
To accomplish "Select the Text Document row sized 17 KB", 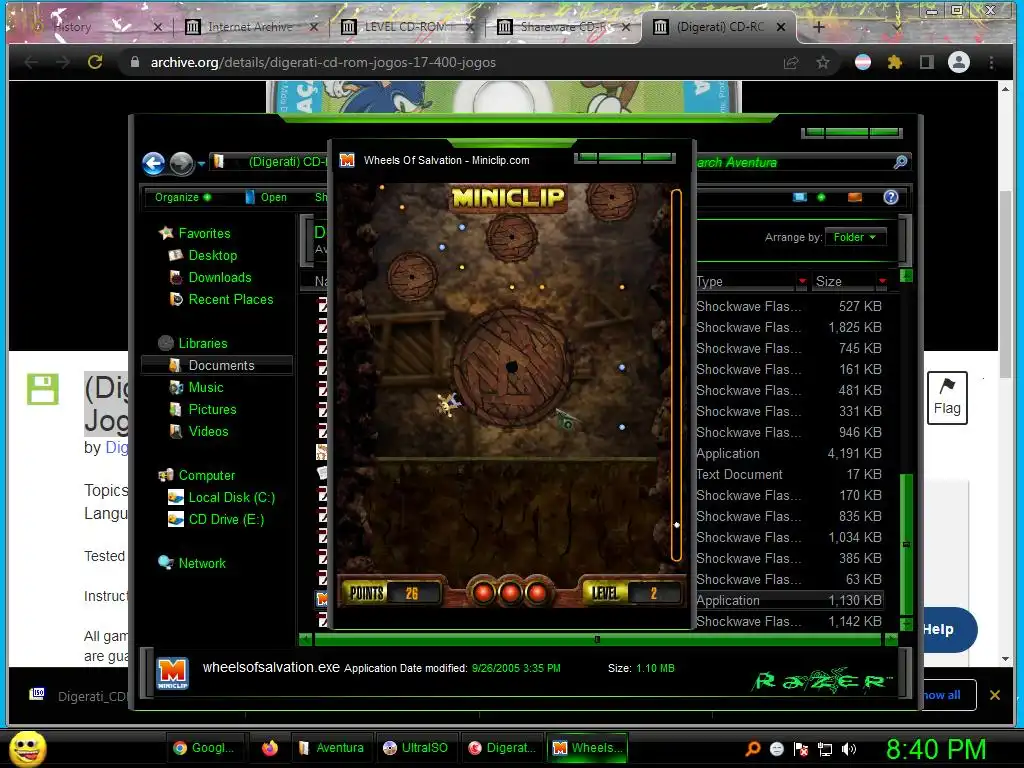I will pos(789,474).
